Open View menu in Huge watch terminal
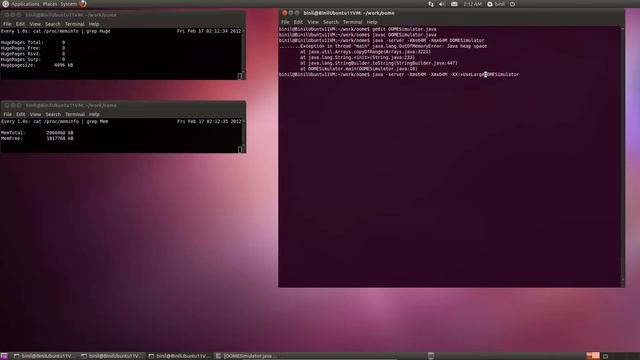 [x=35, y=24]
